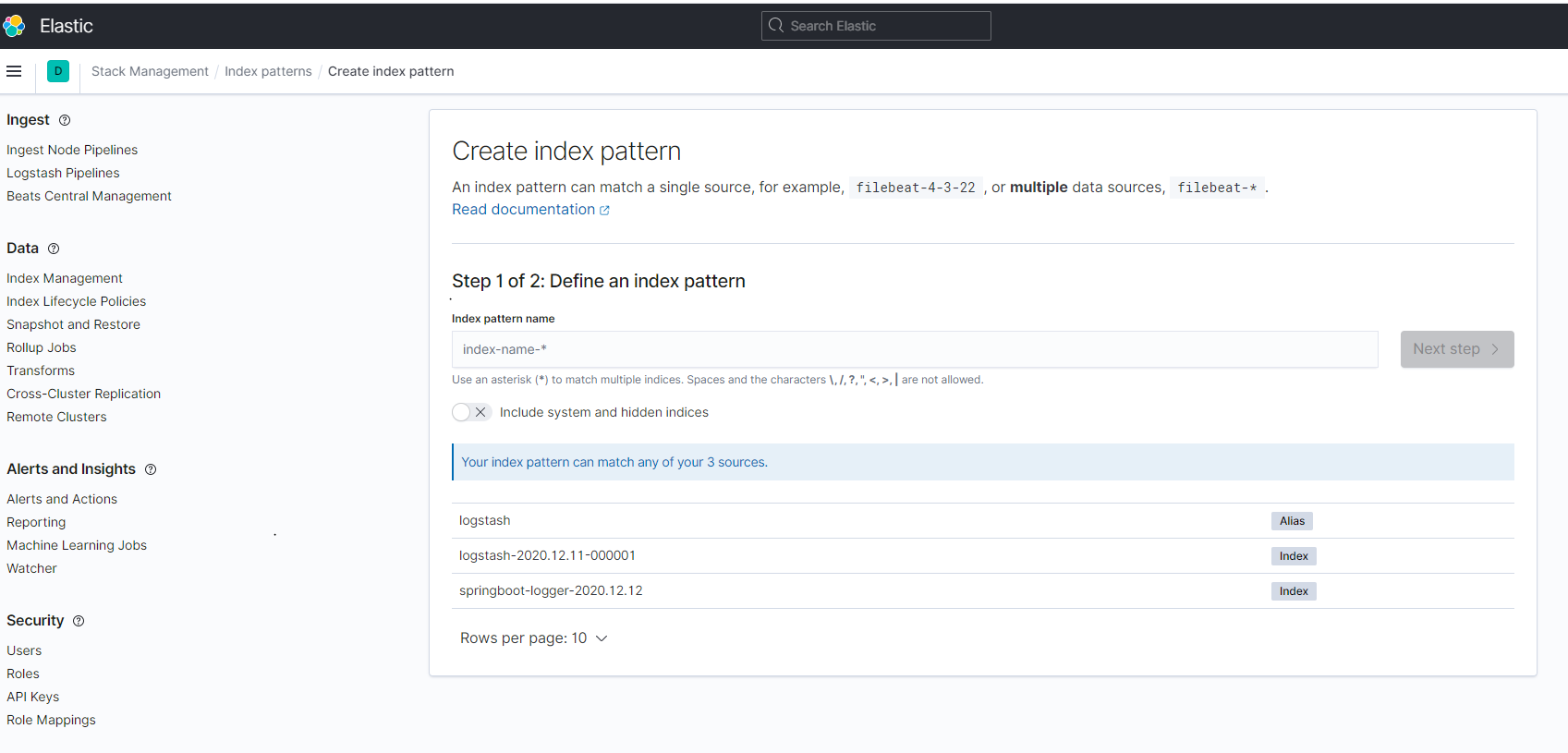Open Watcher page

[31, 568]
